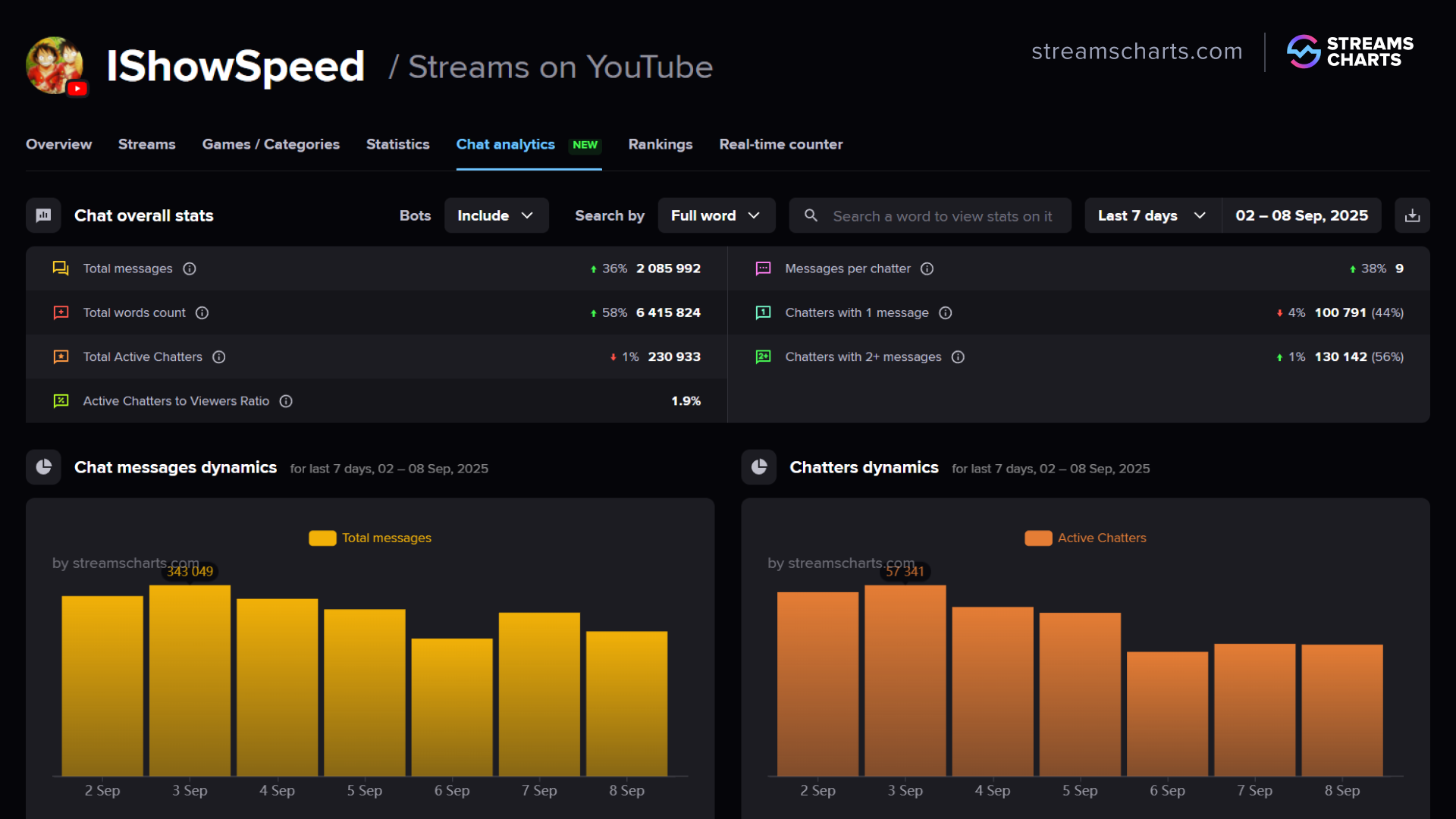This screenshot has height=819, width=1456.
Task: Click the Streams Charts logo
Action: [x=1350, y=52]
